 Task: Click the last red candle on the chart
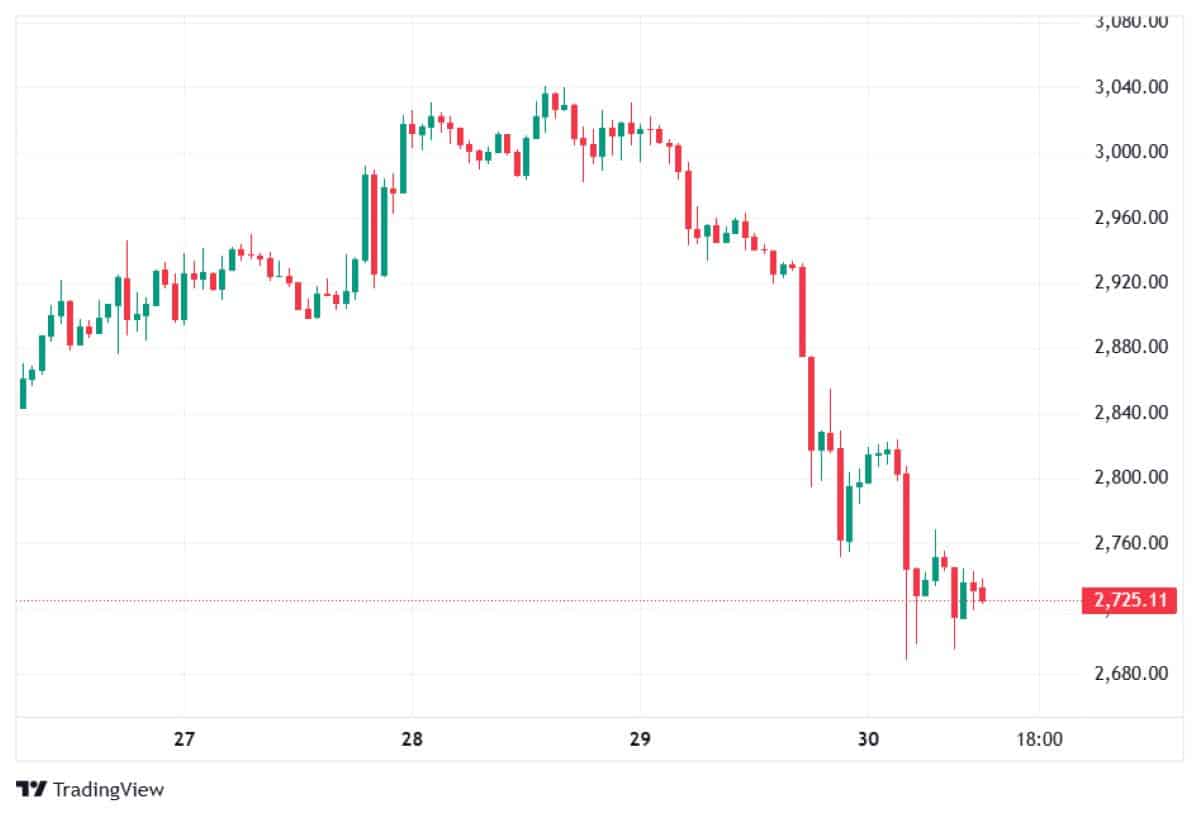(982, 594)
